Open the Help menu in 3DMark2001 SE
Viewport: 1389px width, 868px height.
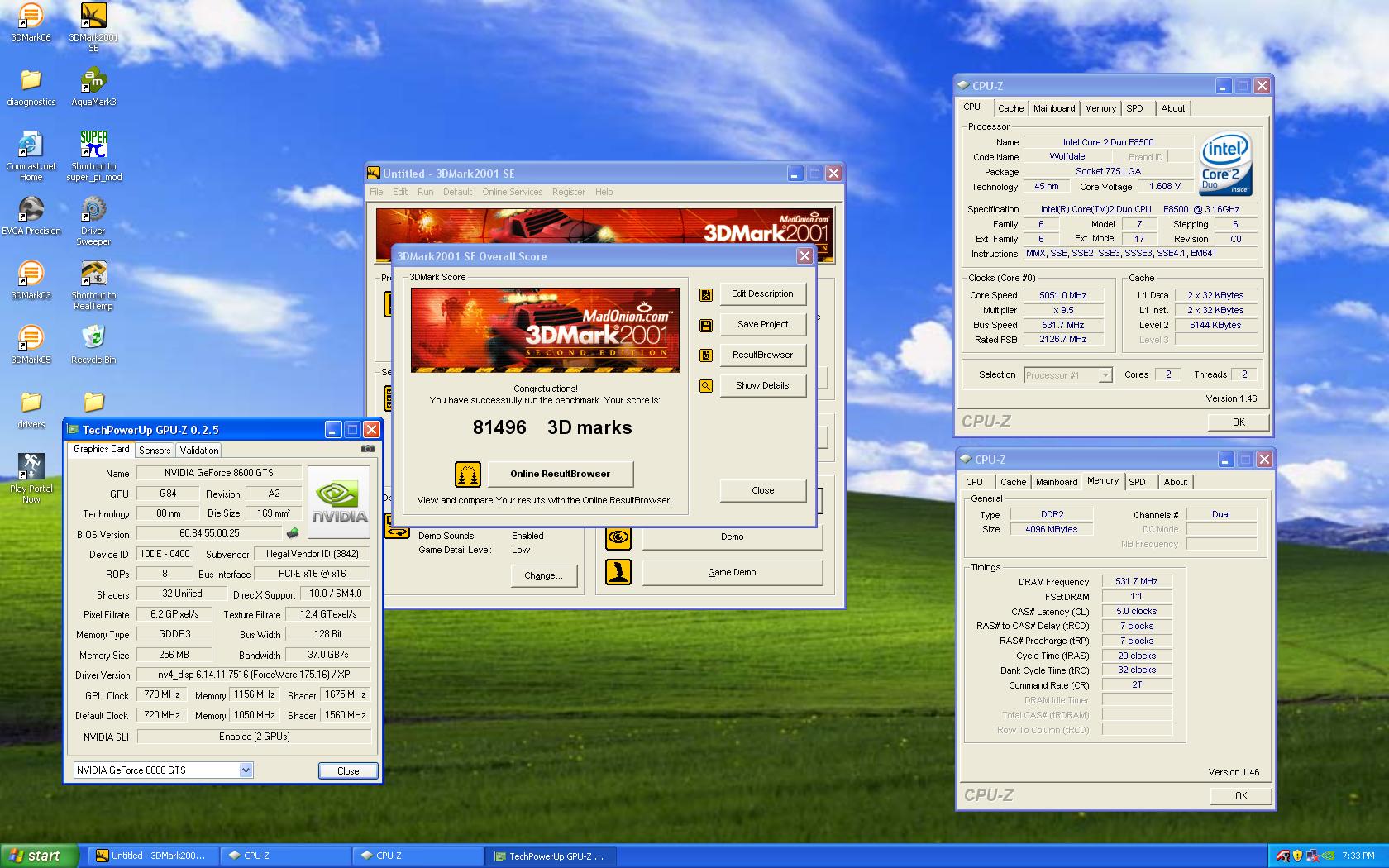click(x=604, y=192)
